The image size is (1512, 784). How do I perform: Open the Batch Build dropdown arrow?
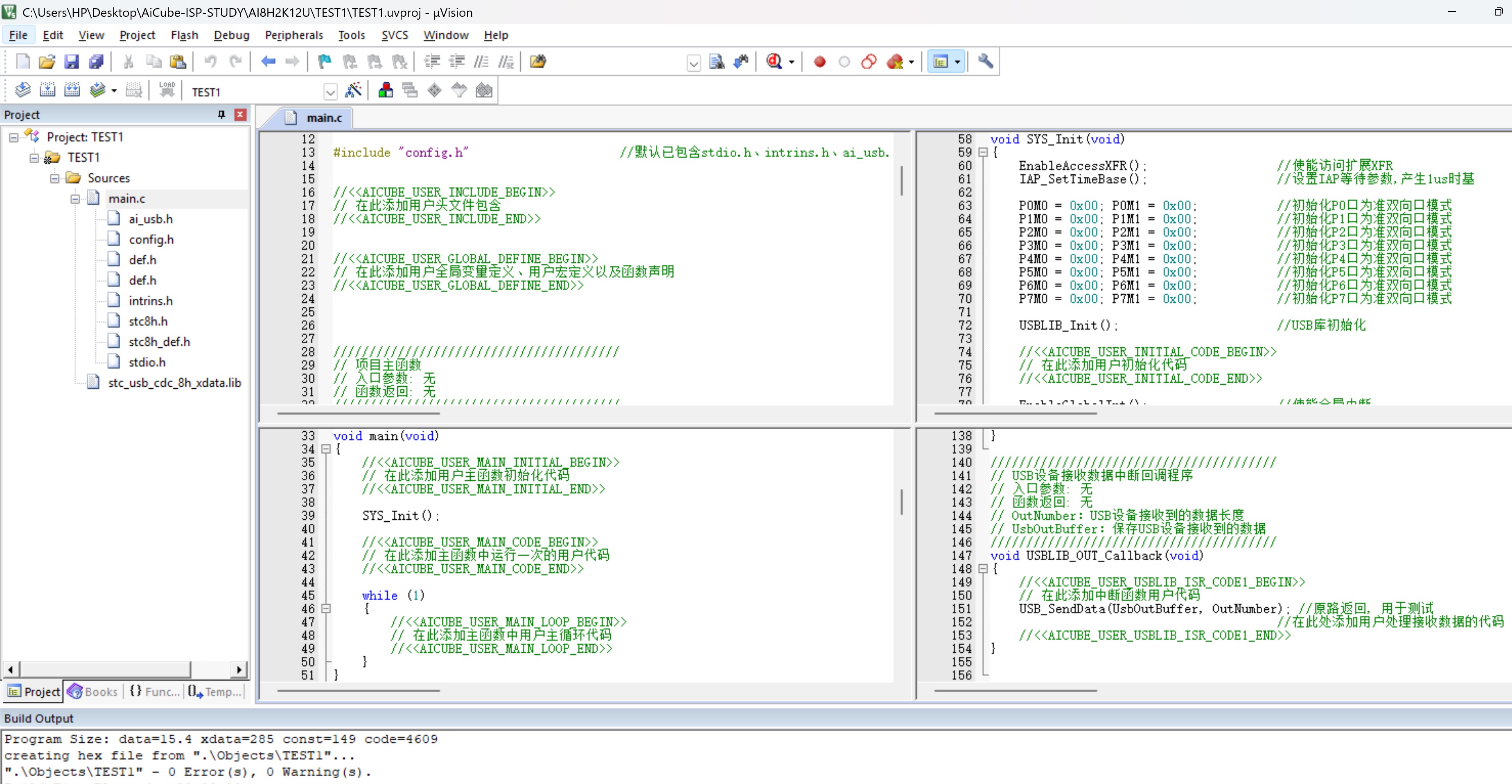114,91
